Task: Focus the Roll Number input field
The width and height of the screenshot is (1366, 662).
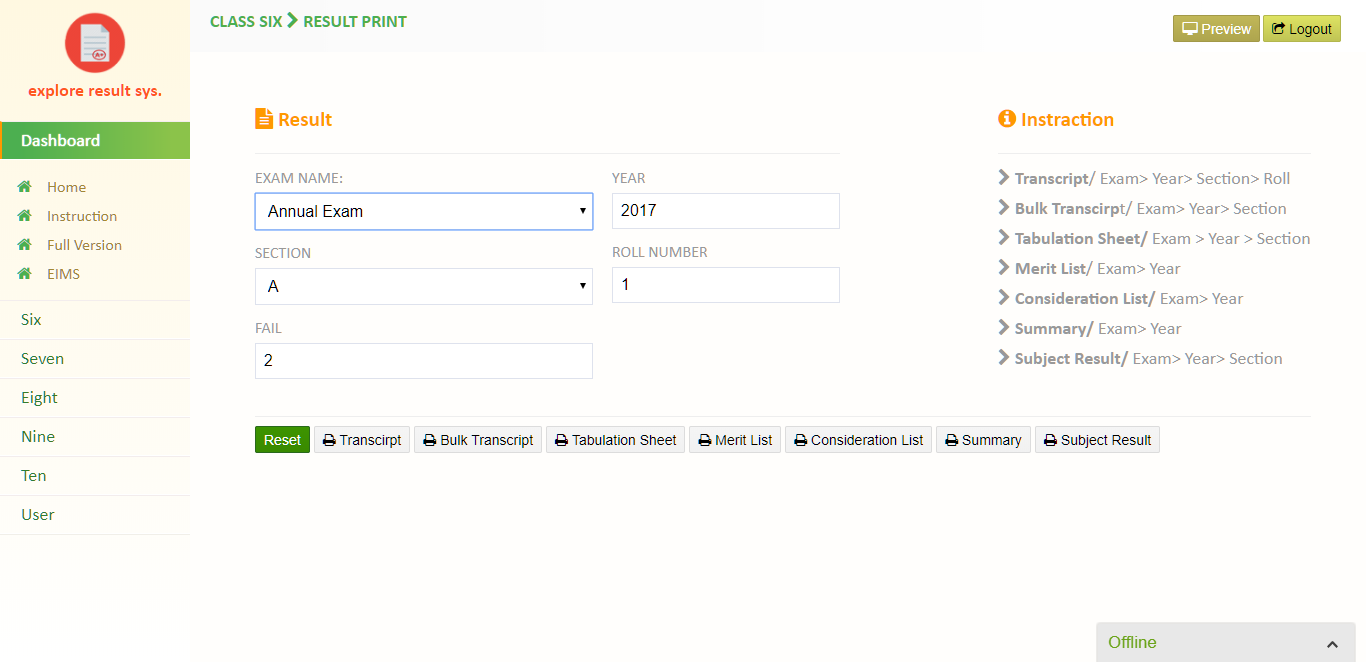Action: click(725, 285)
